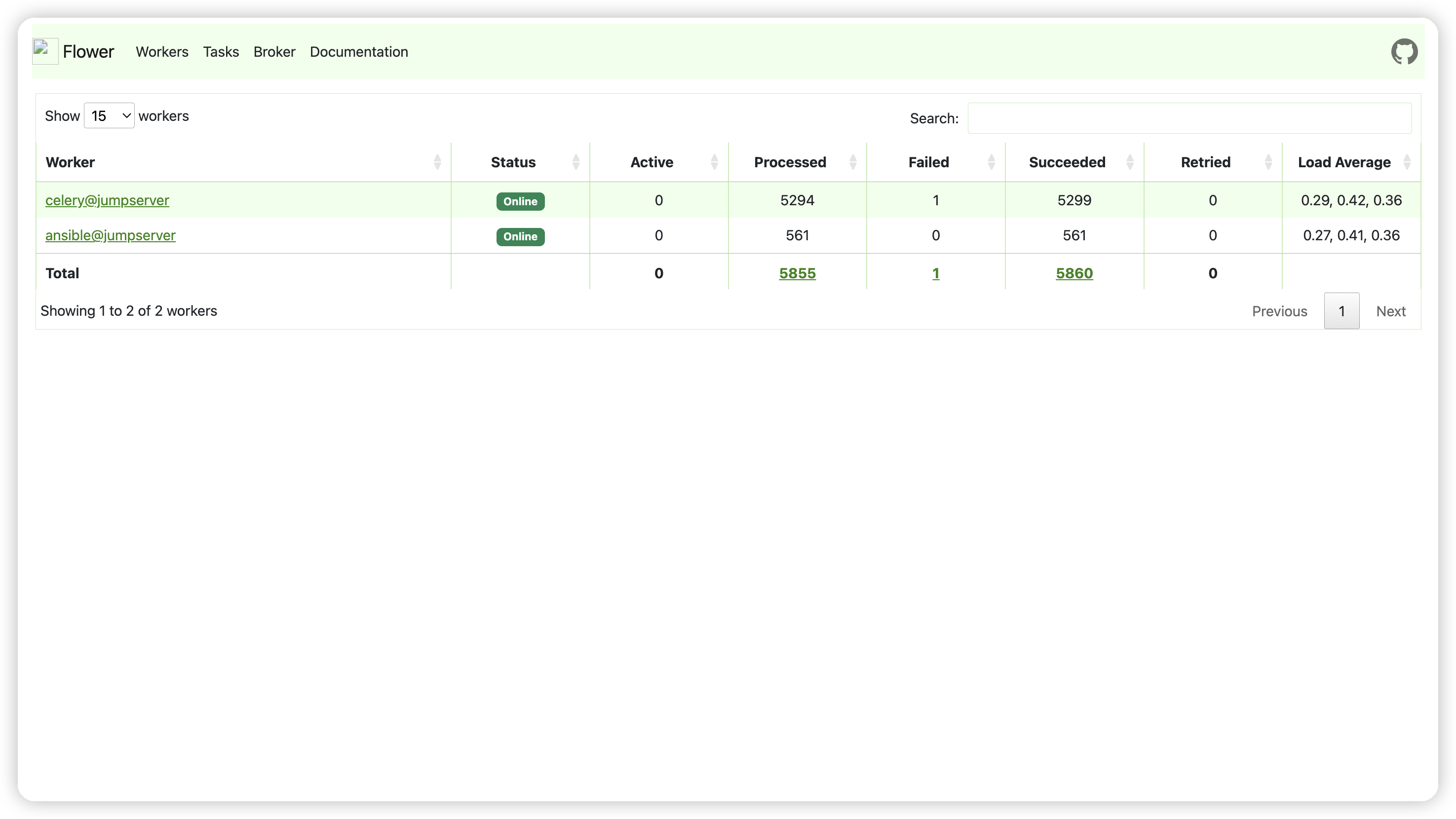Select processed value 561 for ansible
The width and height of the screenshot is (1456, 819).
[797, 235]
